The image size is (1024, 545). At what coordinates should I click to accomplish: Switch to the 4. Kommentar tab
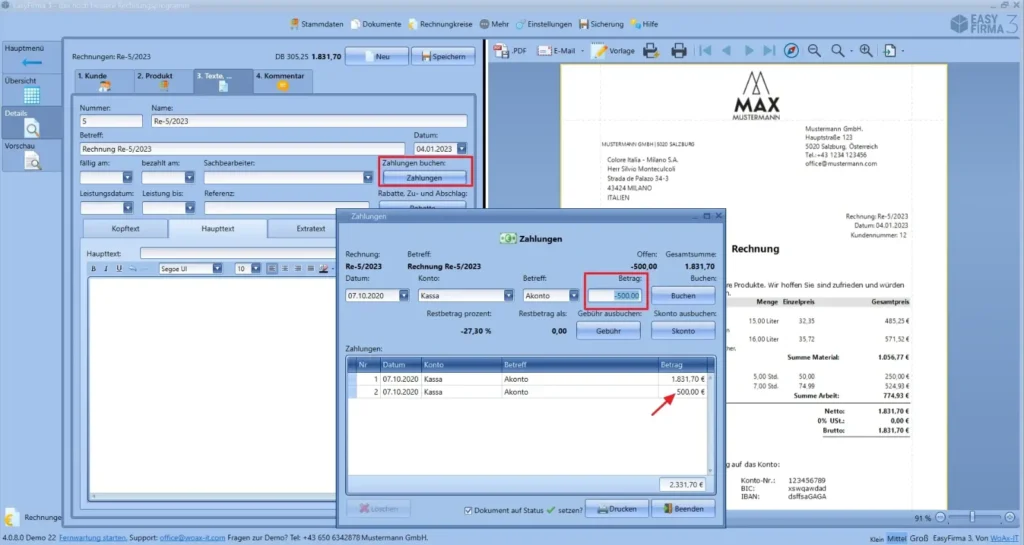pos(283,81)
